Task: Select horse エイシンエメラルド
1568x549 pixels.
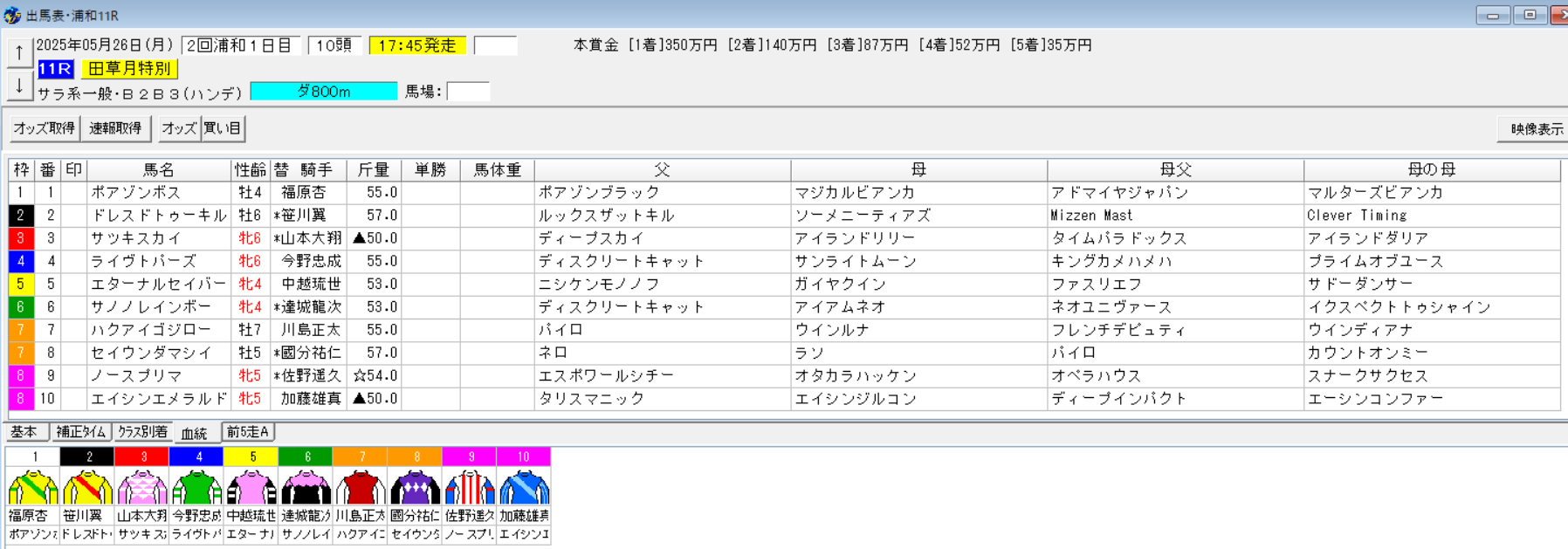Action: point(159,398)
